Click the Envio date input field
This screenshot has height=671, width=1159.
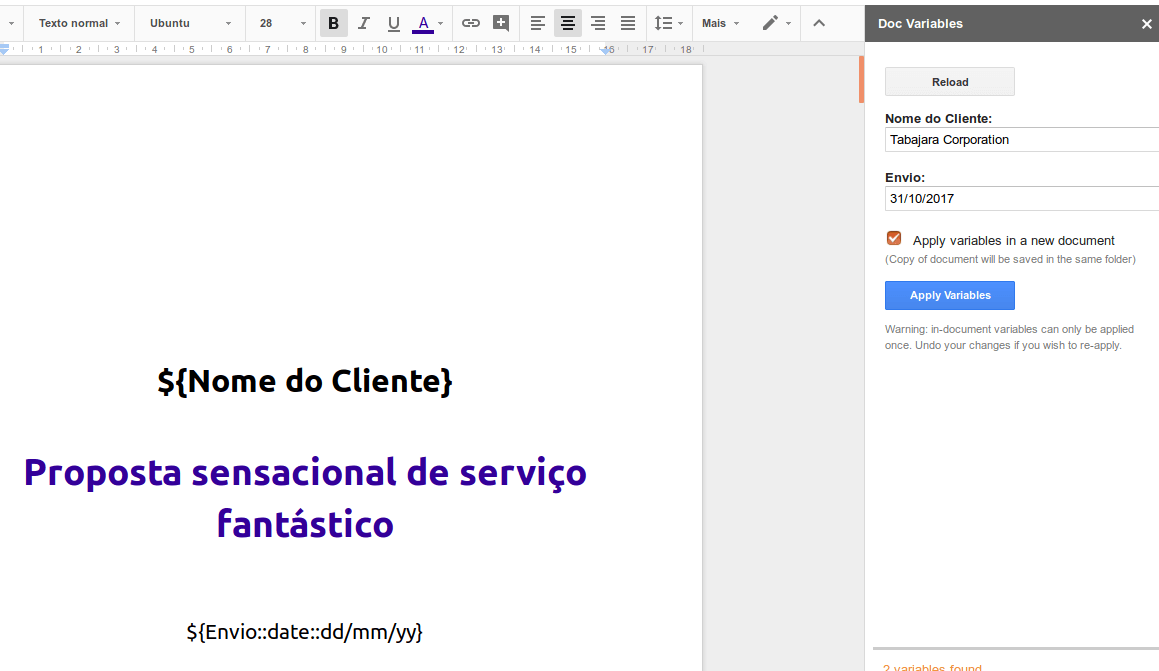1020,198
